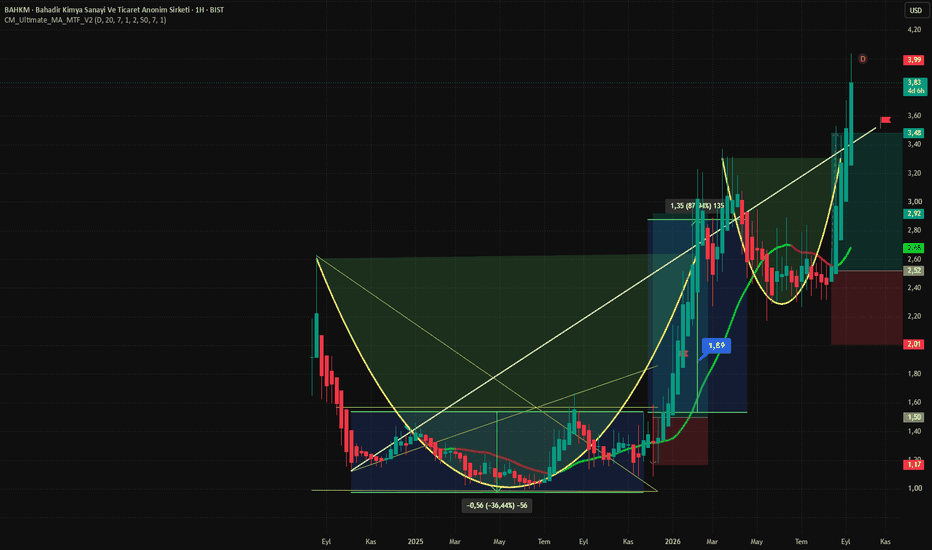Click the 1,80 price scale value
This screenshot has width=932, height=550.
pos(914,374)
